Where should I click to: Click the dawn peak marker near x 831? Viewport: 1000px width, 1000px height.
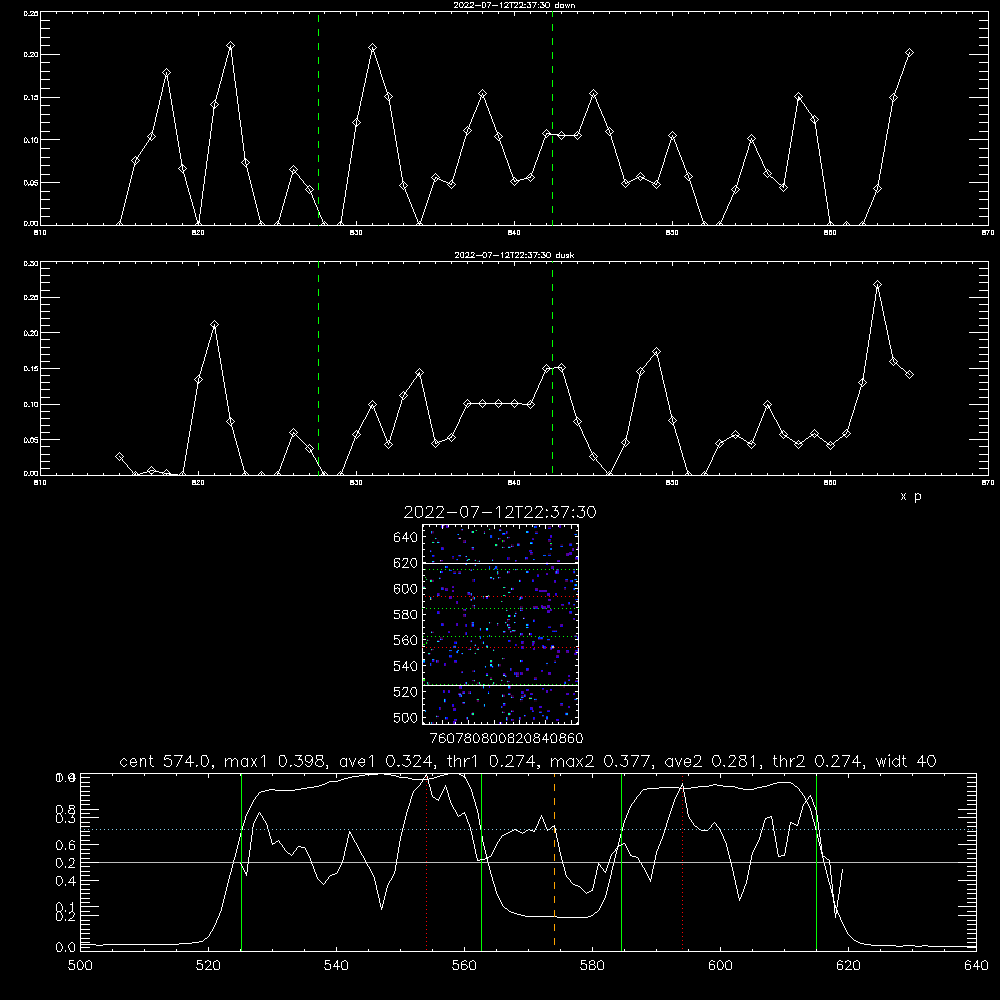372,48
